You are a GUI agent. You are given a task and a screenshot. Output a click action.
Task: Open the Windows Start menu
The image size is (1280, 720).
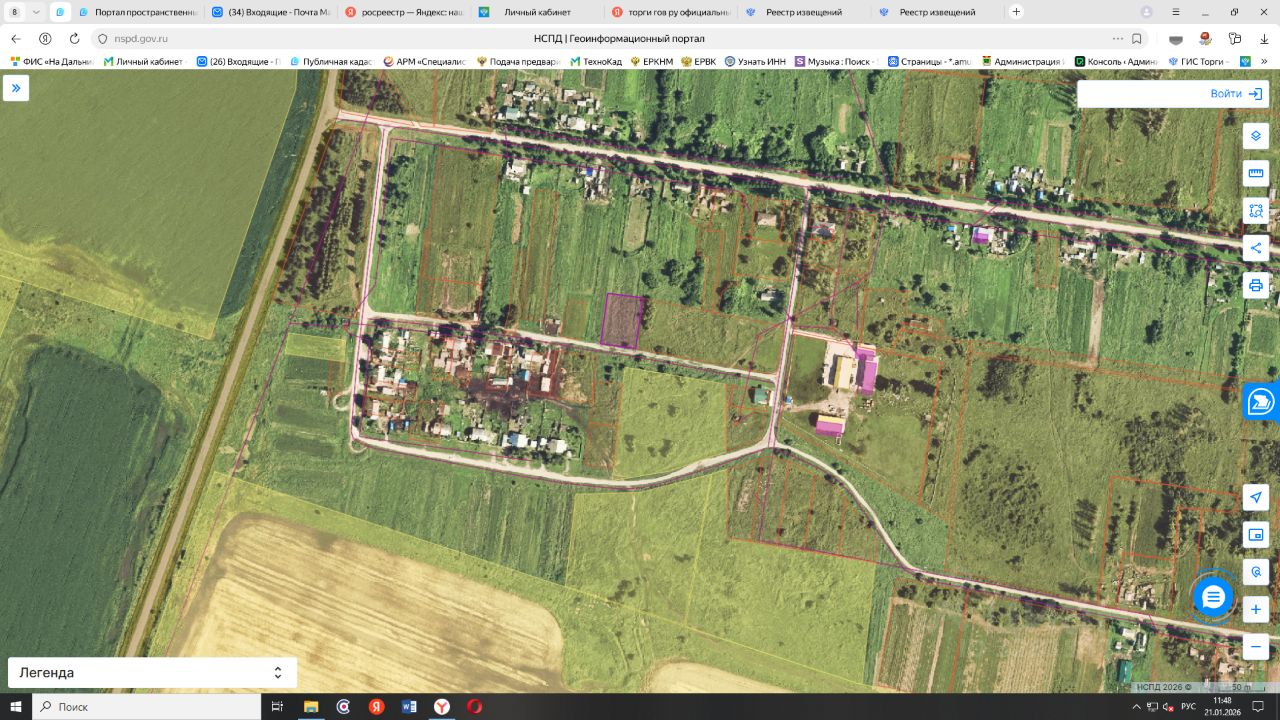coord(16,707)
